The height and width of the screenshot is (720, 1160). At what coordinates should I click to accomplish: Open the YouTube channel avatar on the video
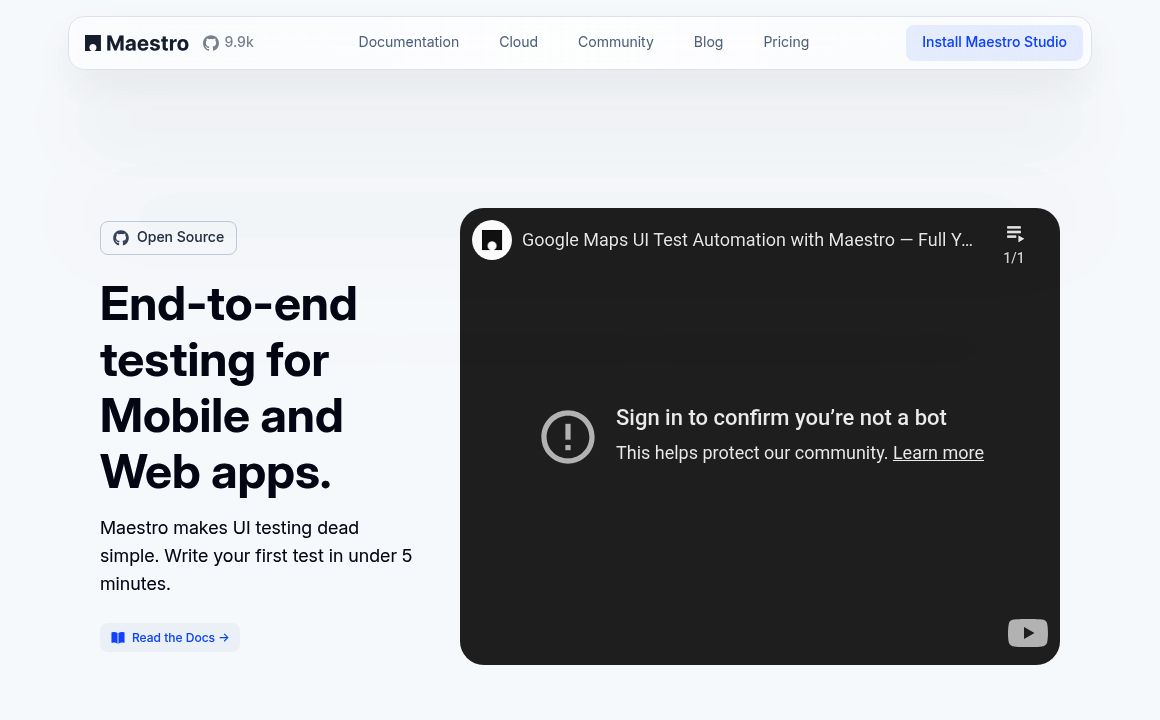tap(492, 240)
